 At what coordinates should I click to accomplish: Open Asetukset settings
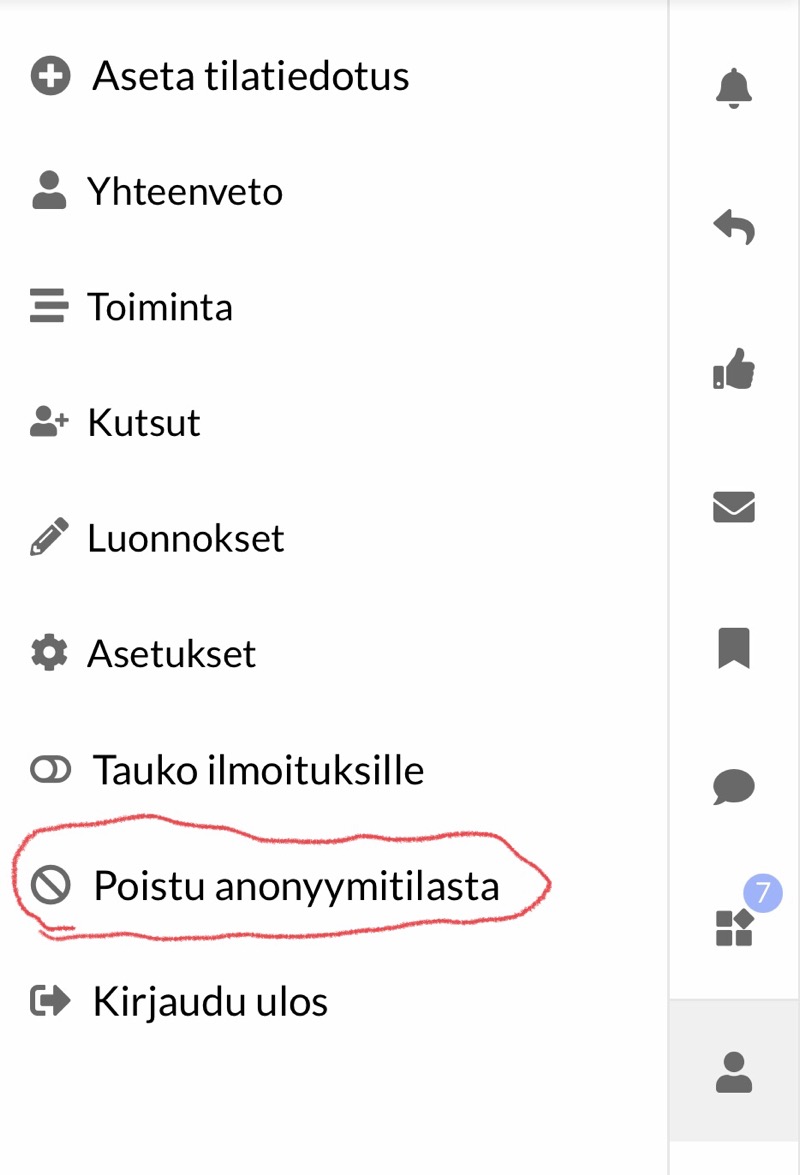[172, 653]
